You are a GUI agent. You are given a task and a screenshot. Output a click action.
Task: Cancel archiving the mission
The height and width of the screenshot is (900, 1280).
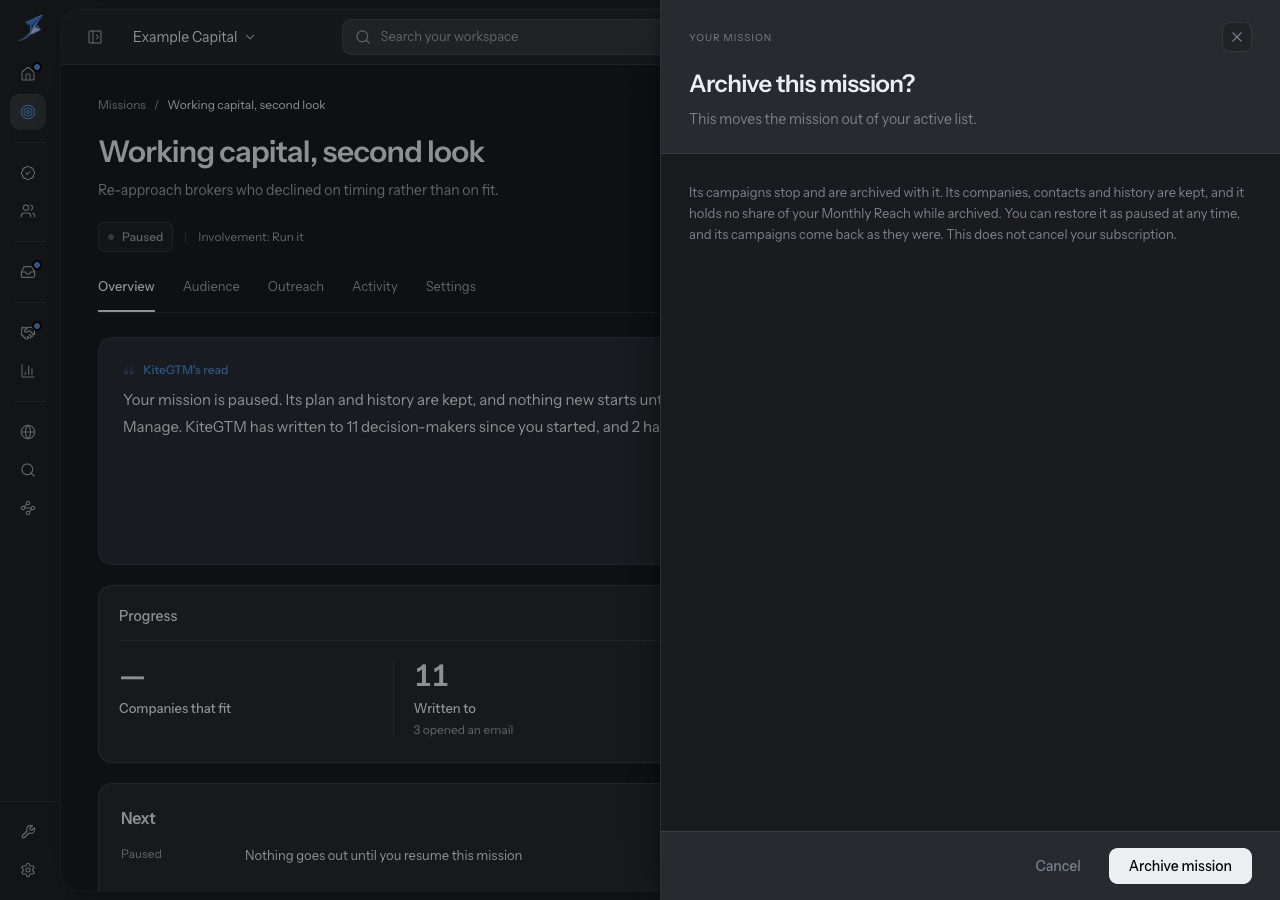[1058, 866]
